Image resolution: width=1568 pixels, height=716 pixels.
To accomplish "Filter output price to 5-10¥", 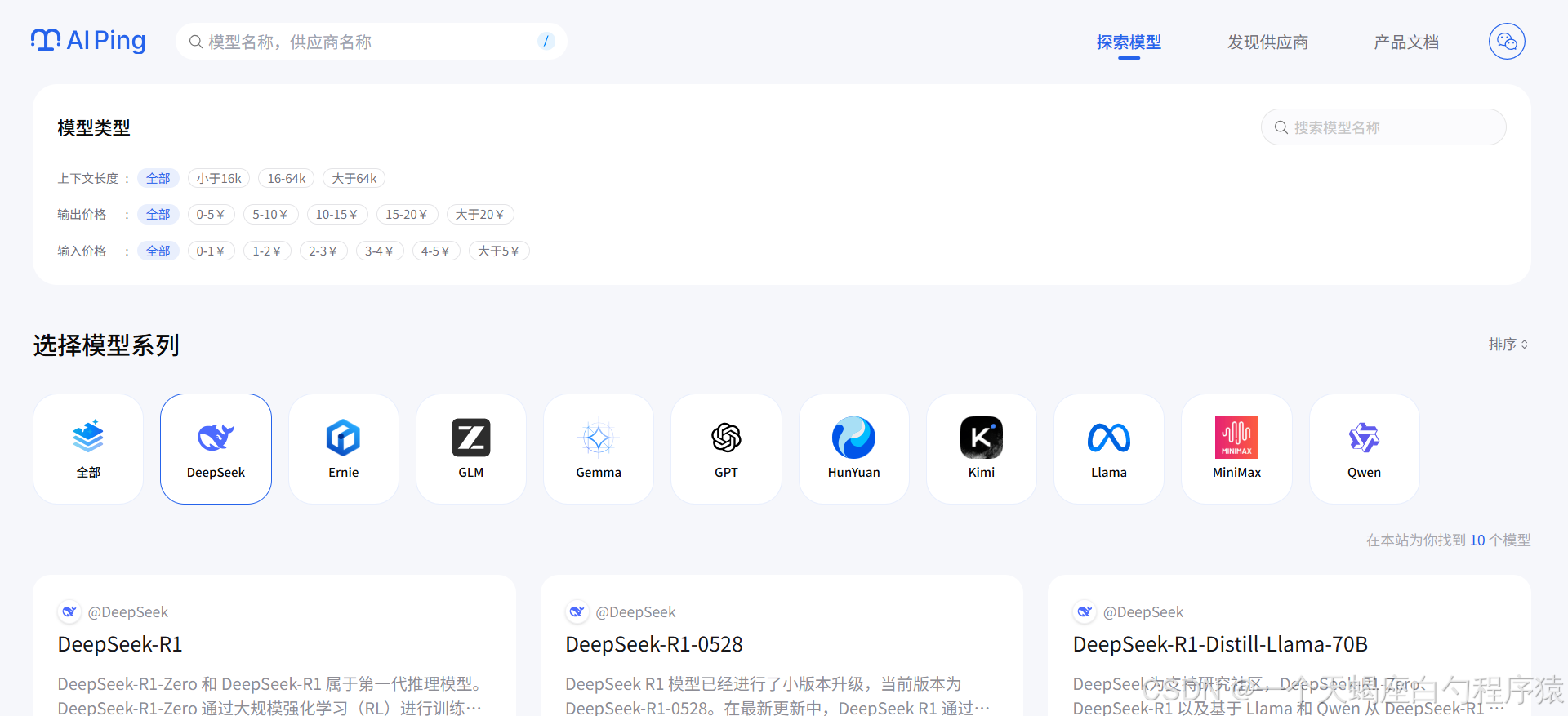I will click(x=270, y=215).
